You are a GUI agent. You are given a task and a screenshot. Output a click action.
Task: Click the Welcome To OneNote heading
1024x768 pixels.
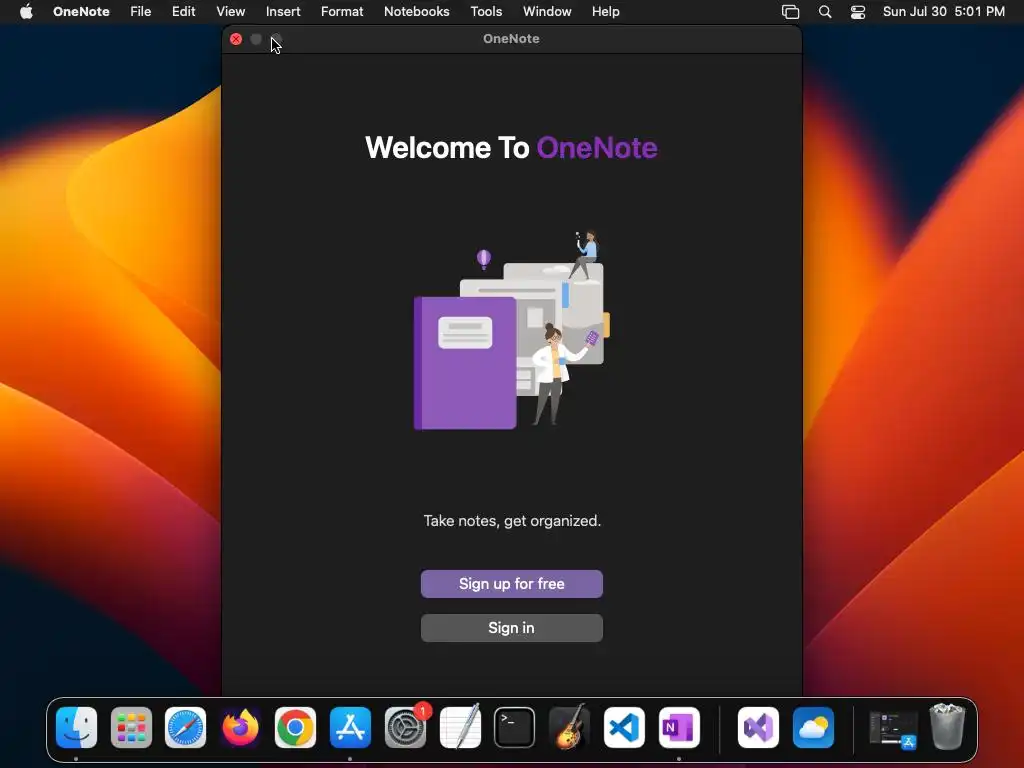pyautogui.click(x=511, y=148)
